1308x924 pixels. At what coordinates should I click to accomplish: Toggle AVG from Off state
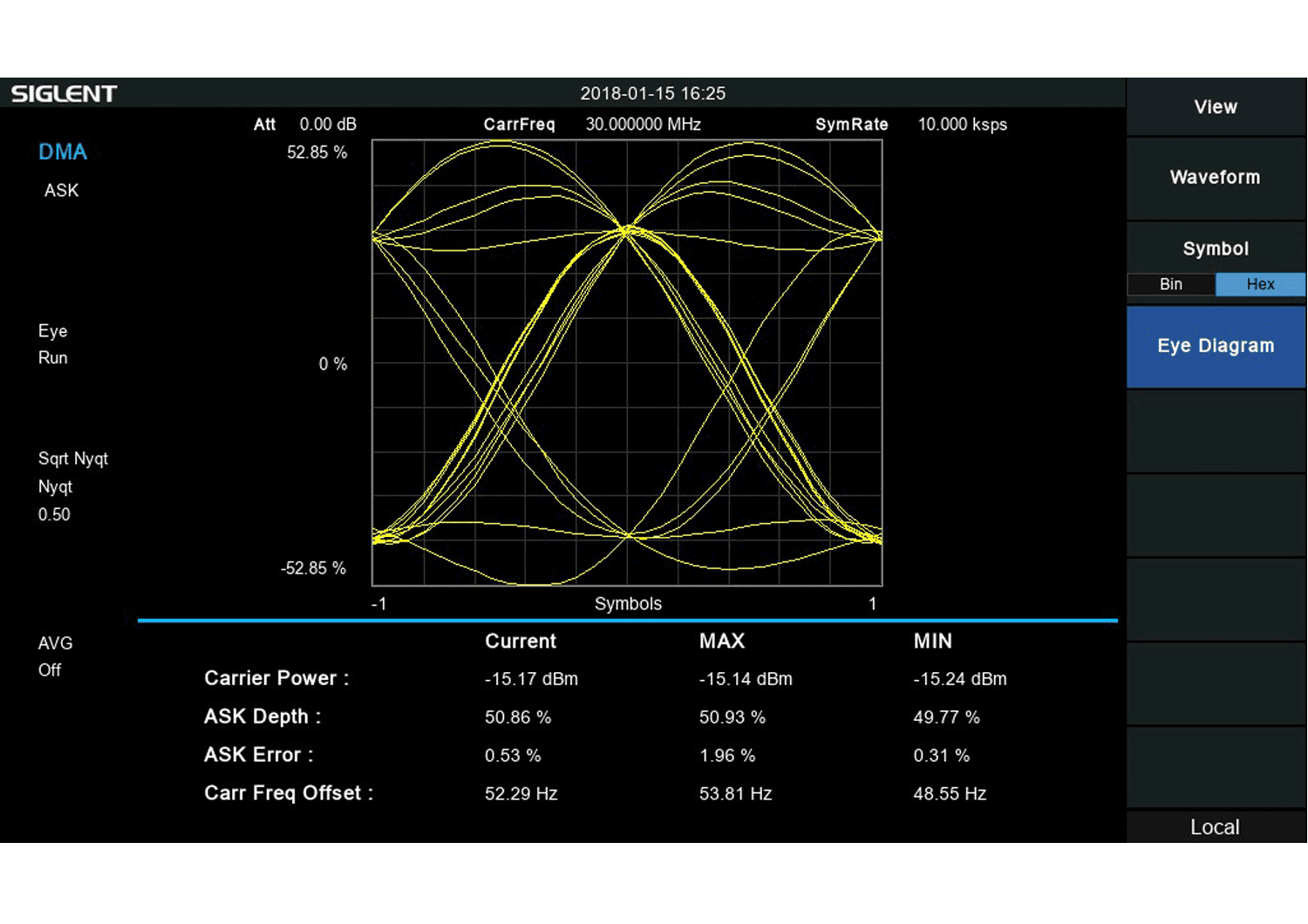tap(54, 656)
